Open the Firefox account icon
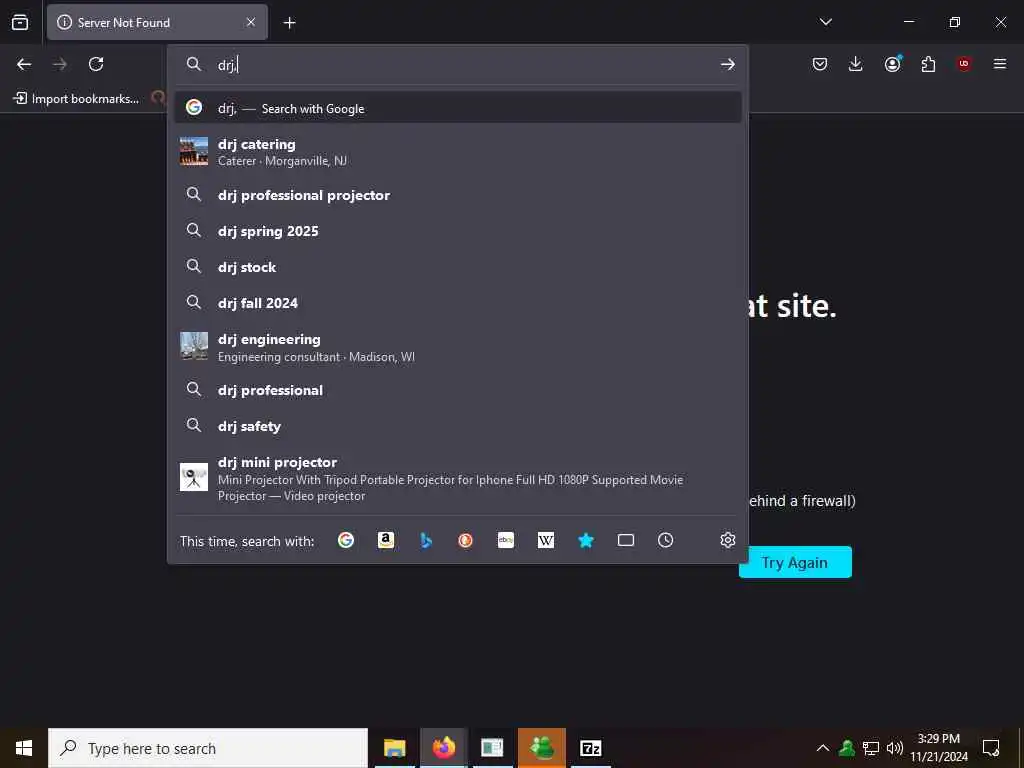1024x768 pixels. pos(893,64)
